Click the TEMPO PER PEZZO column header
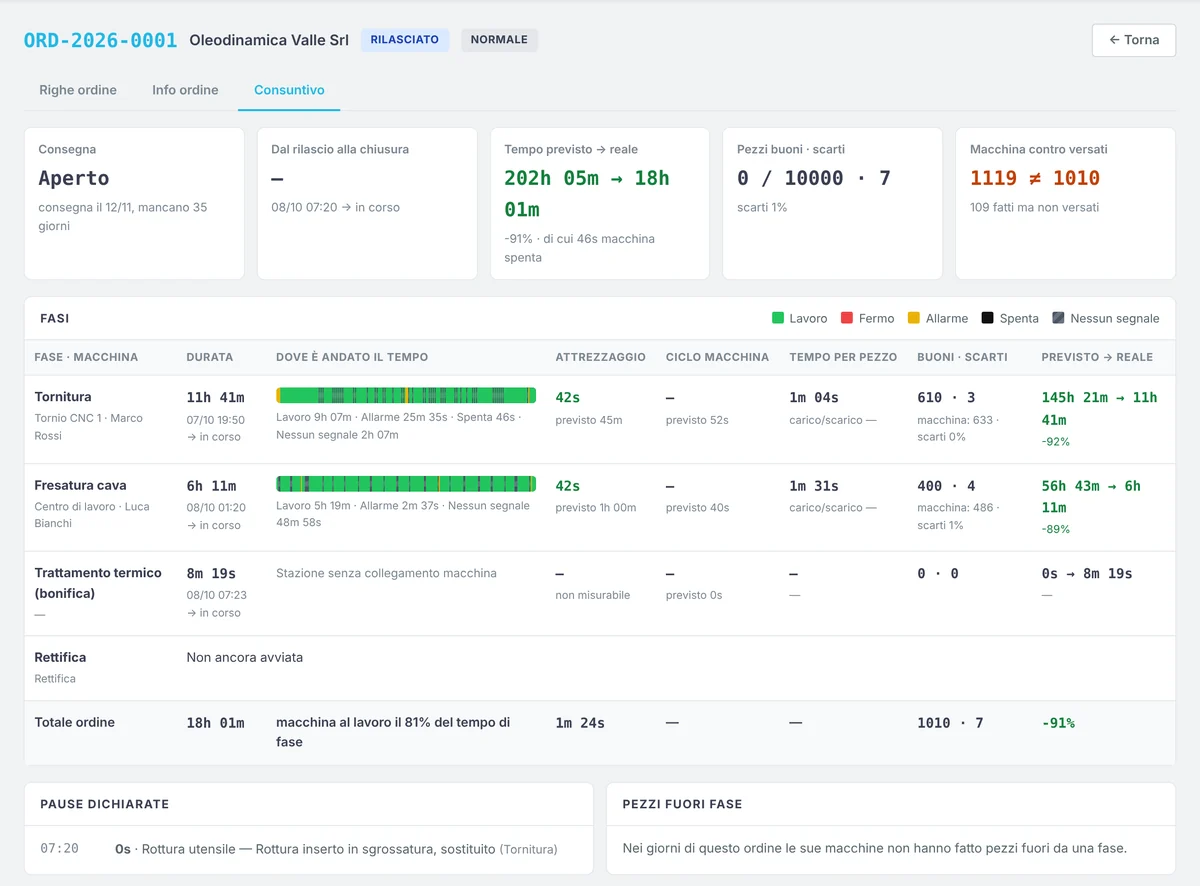The width and height of the screenshot is (1200, 886). click(x=843, y=357)
